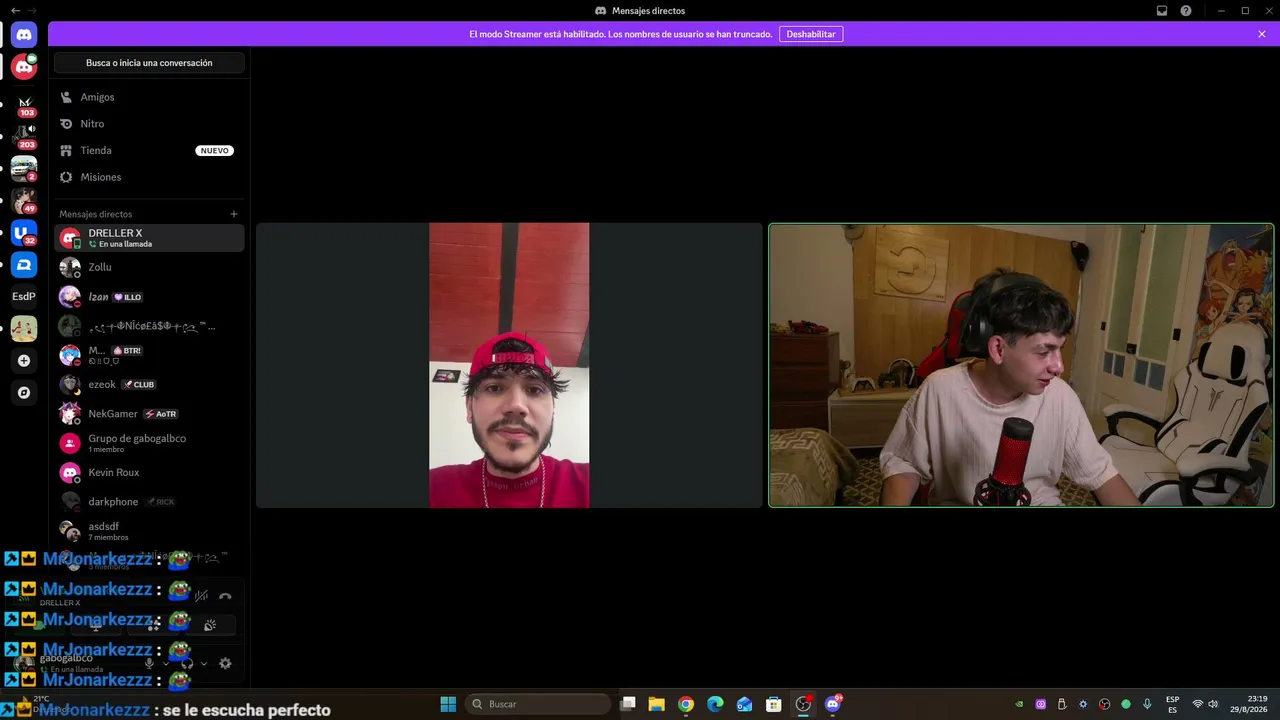Open File Explorer from the taskbar
This screenshot has height=720, width=1280.
[656, 704]
